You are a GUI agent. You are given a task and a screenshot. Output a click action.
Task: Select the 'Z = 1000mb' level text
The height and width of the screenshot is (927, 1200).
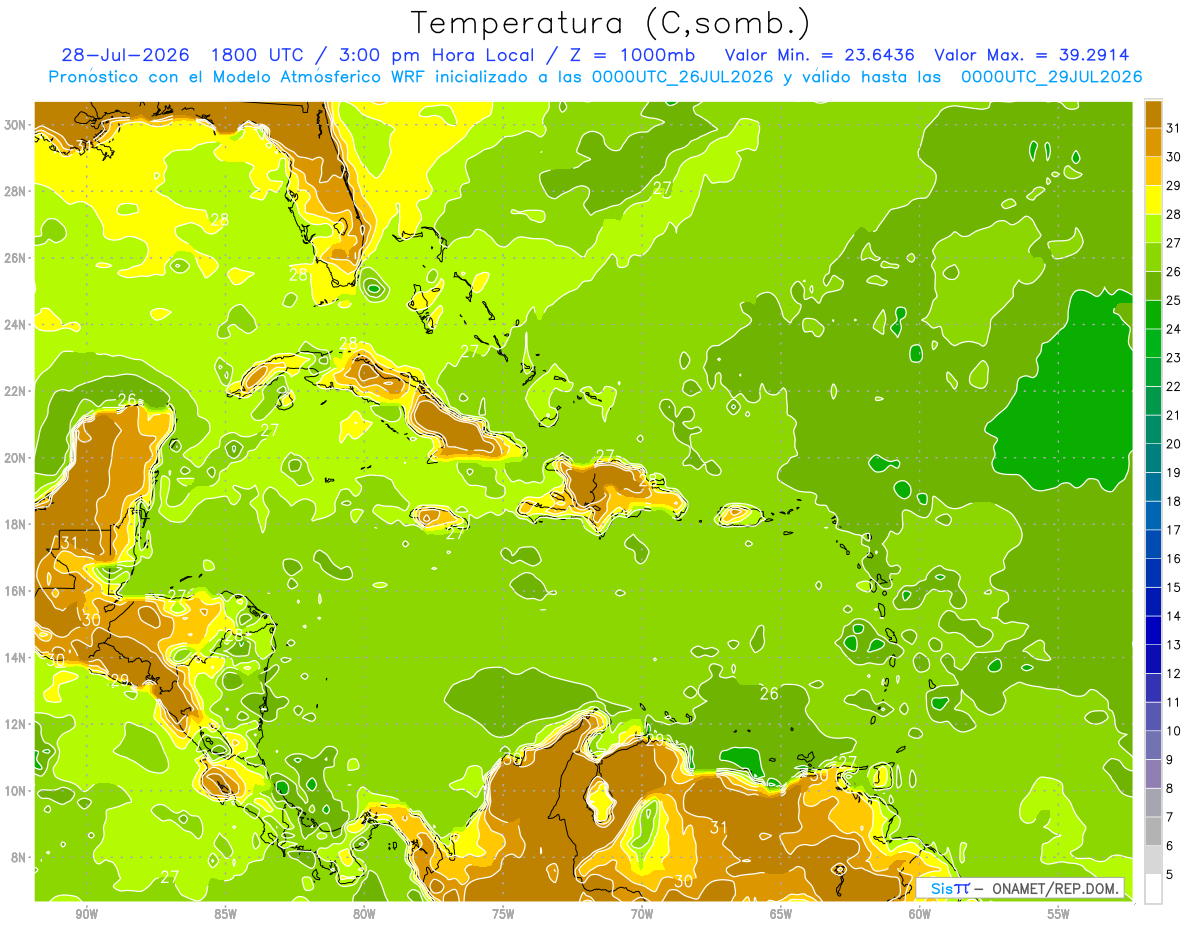point(635,54)
